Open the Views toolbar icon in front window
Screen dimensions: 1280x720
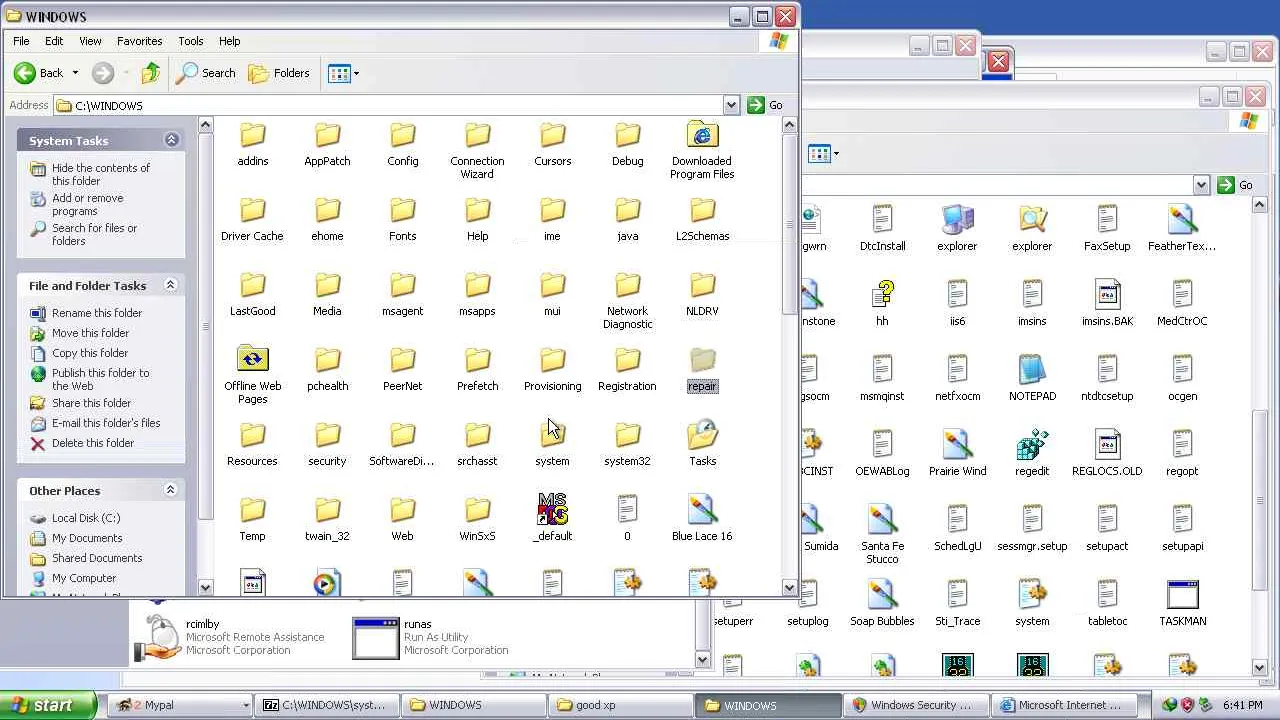pyautogui.click(x=339, y=73)
